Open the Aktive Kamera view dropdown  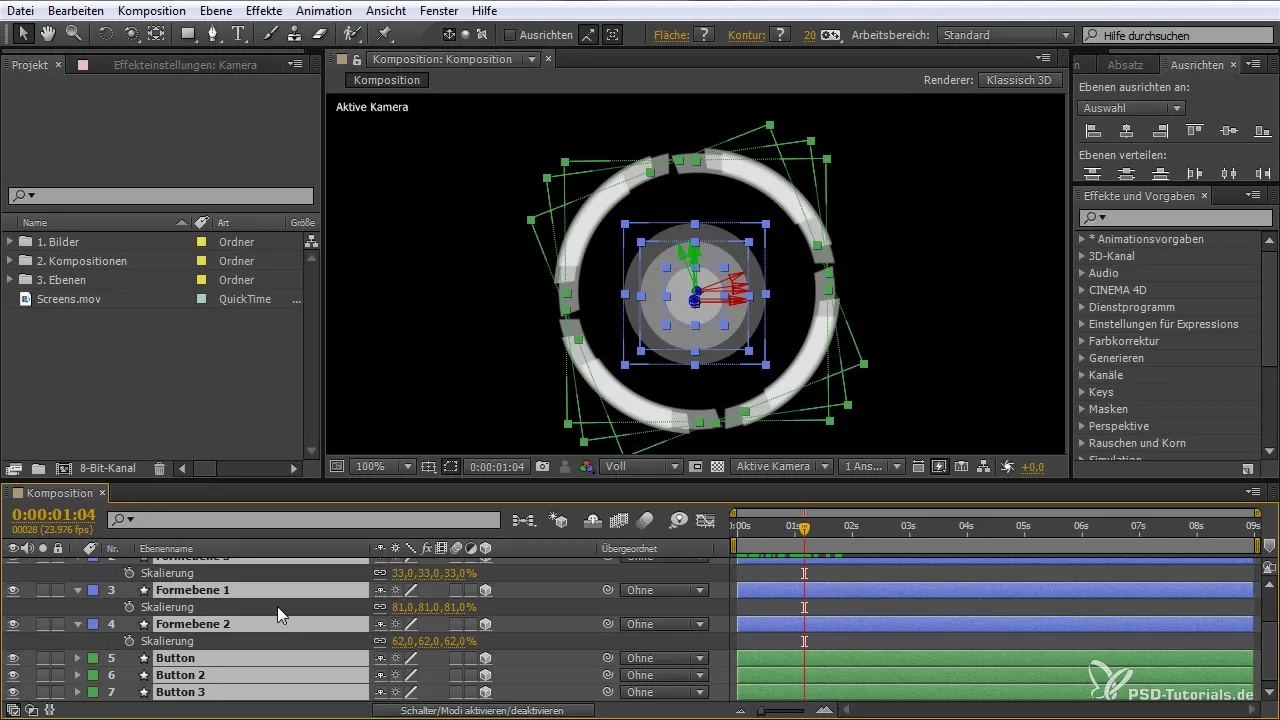coord(782,467)
